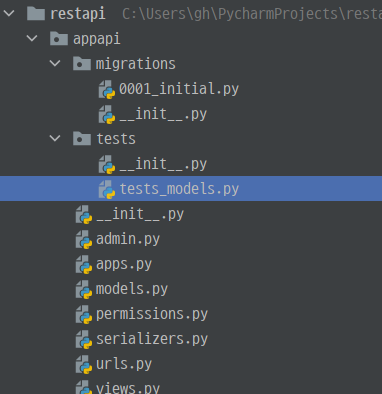The image size is (382, 394).
Task: Select apps.py file name
Action: 124,264
